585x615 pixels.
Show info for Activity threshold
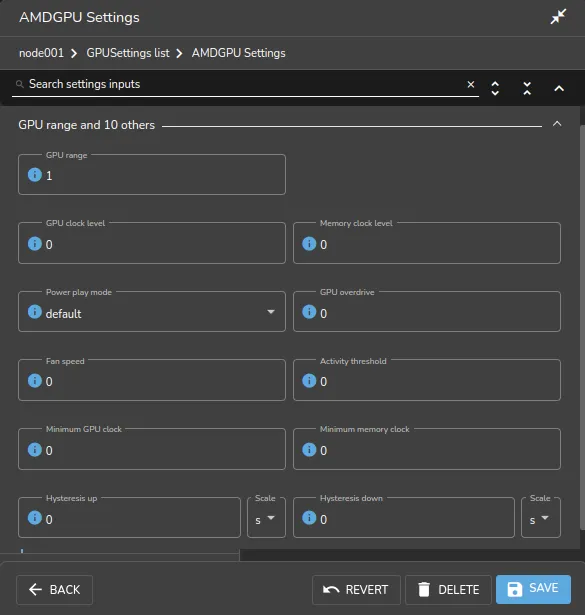pyautogui.click(x=309, y=380)
